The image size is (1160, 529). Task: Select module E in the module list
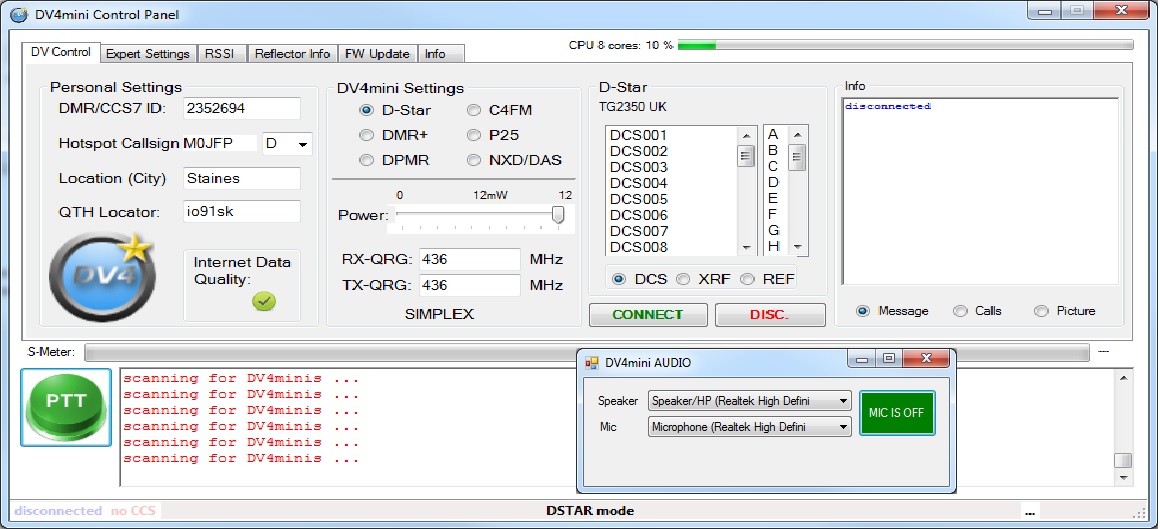773,198
